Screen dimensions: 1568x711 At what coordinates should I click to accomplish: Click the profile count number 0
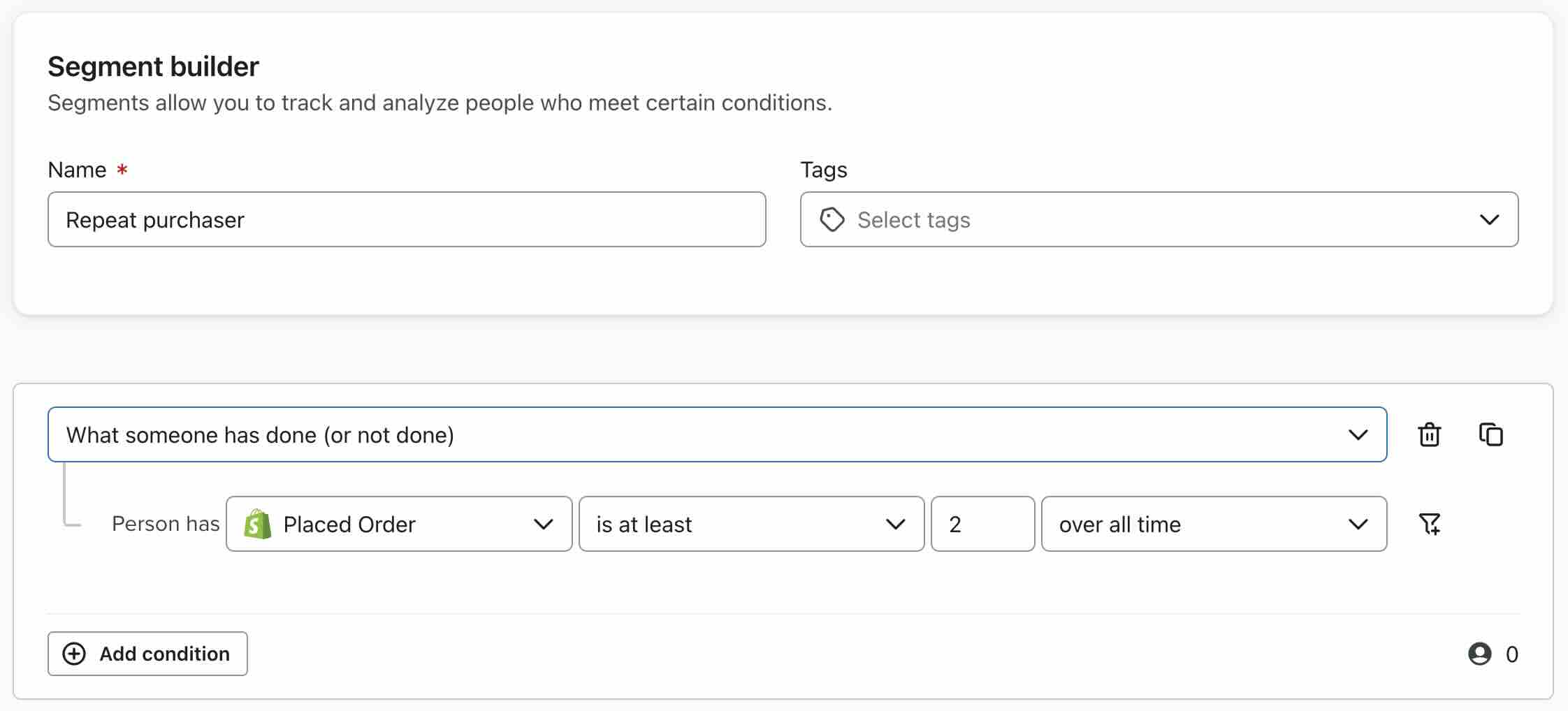pos(1511,654)
